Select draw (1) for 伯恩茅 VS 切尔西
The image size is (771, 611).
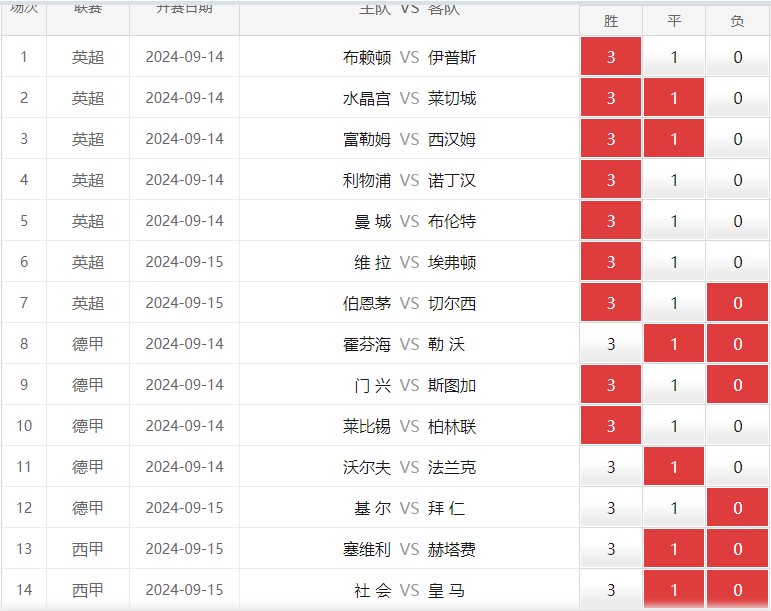(x=674, y=302)
